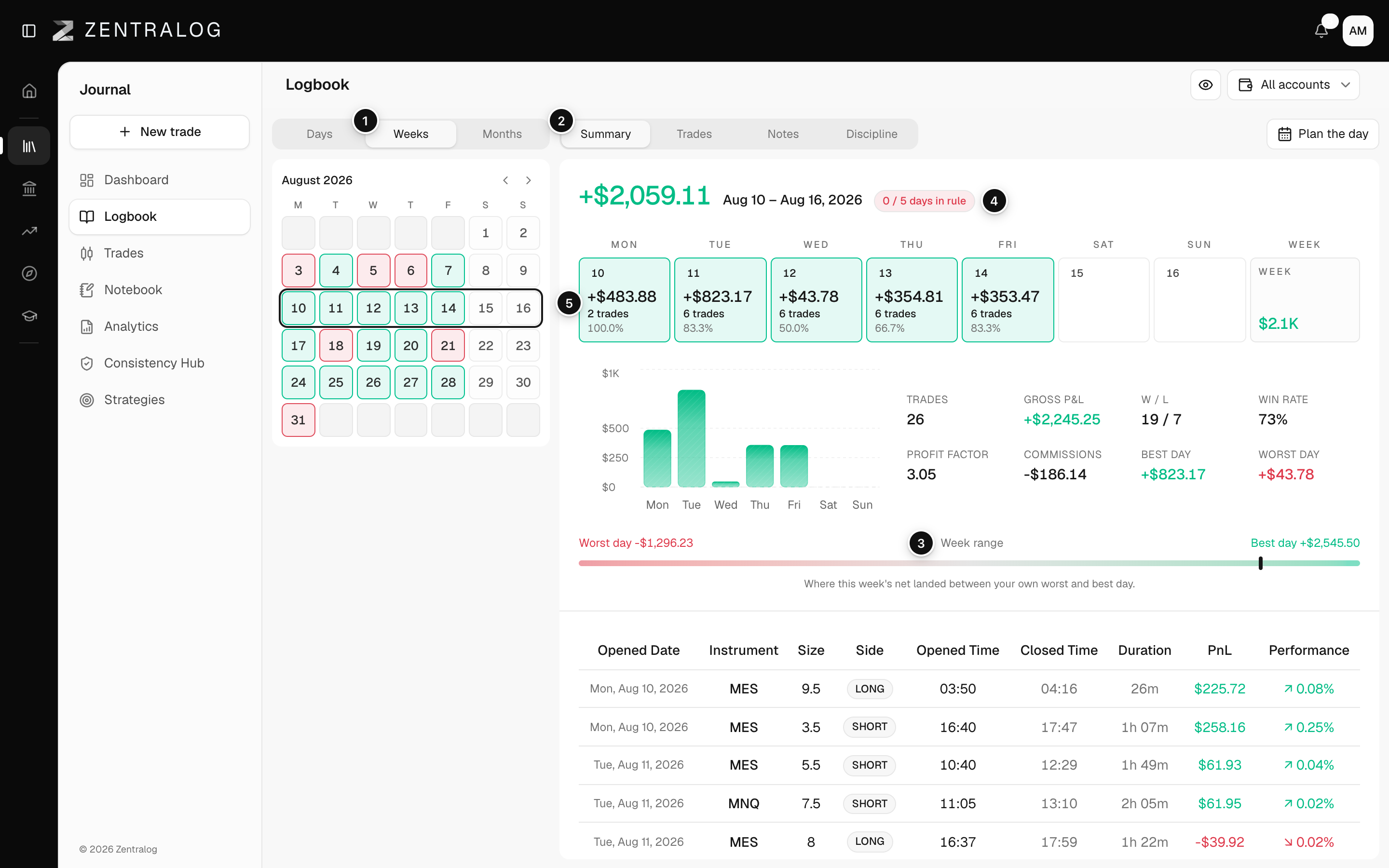The image size is (1389, 868).
Task: Click the -$39.92 PnL value
Action: [1219, 842]
